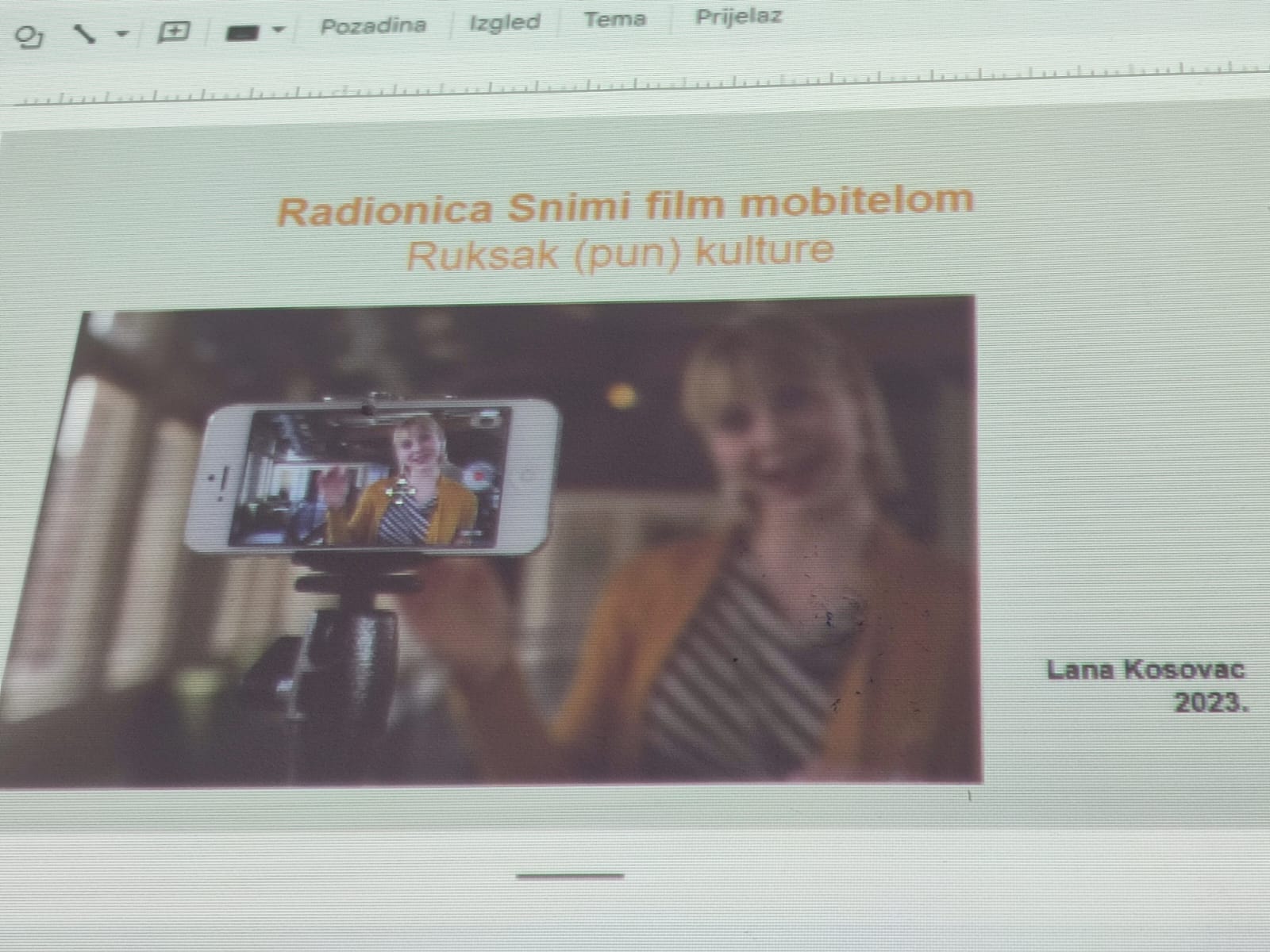This screenshot has height=952, width=1270.
Task: Open the Pozadina (background) option
Action: [x=373, y=25]
